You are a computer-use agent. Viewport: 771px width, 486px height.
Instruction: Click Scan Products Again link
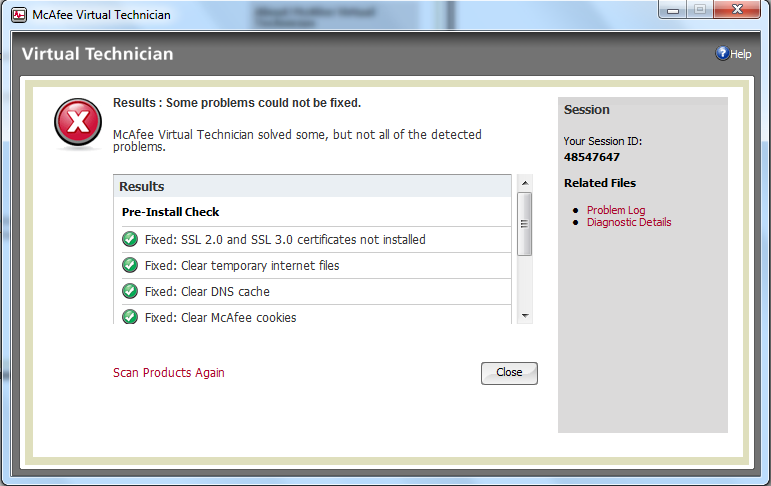[169, 372]
